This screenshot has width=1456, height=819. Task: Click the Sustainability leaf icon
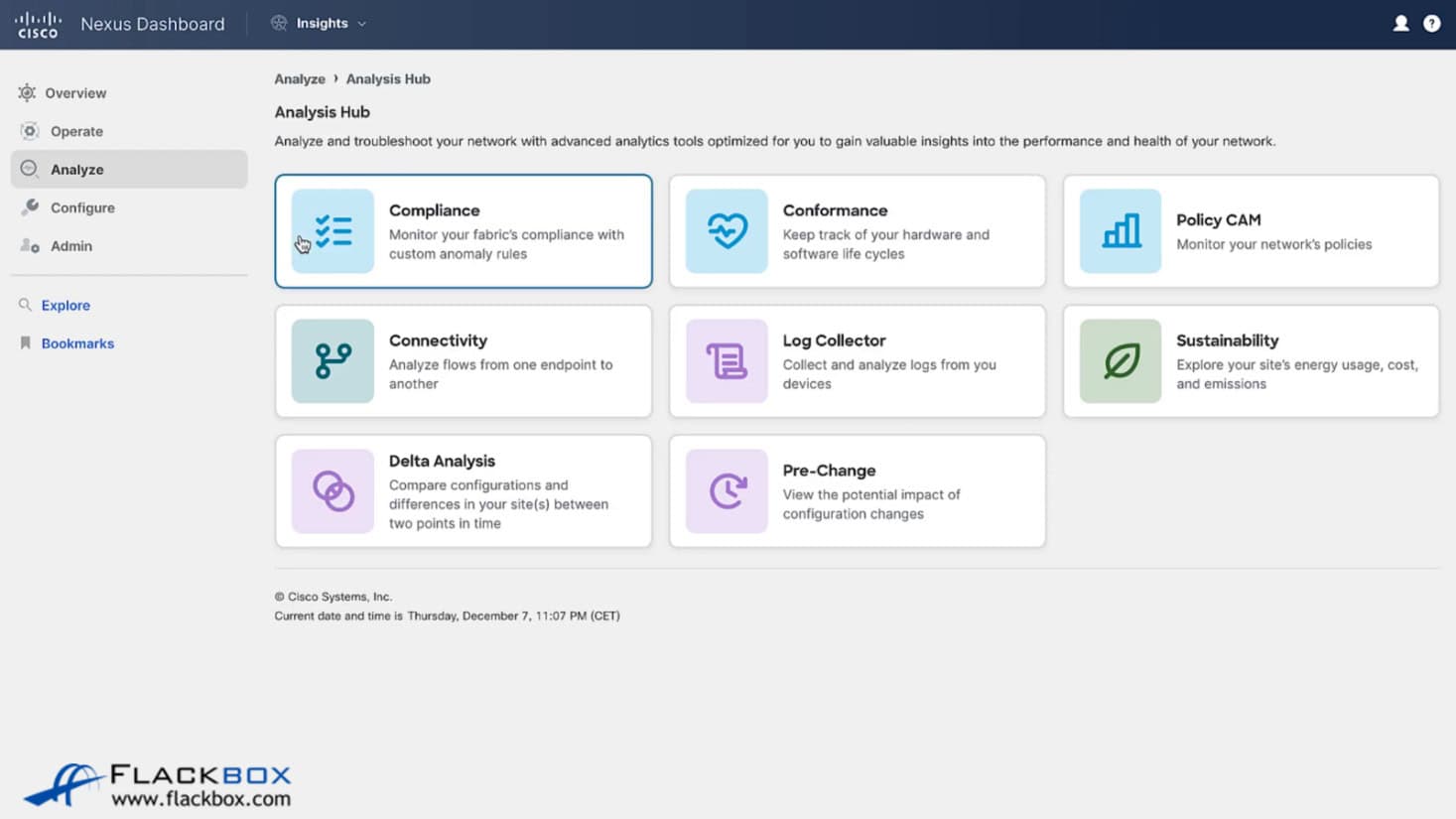[1121, 361]
